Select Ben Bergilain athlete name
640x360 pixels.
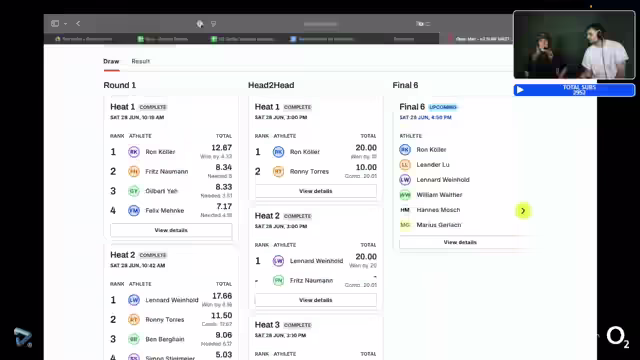[x=164, y=339]
